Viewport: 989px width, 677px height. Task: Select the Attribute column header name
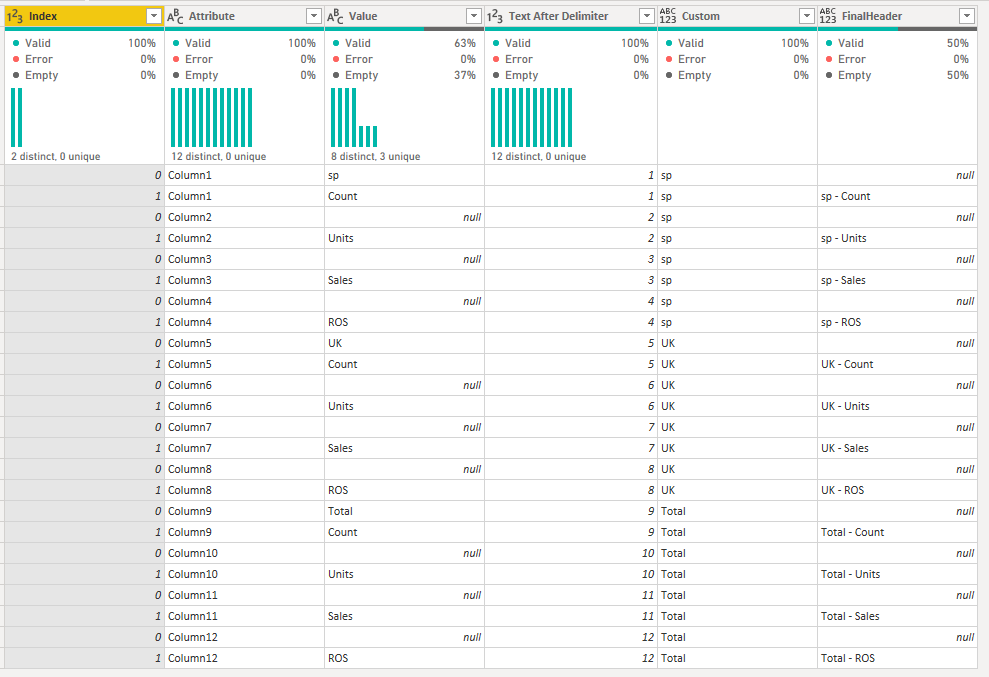pyautogui.click(x=212, y=16)
